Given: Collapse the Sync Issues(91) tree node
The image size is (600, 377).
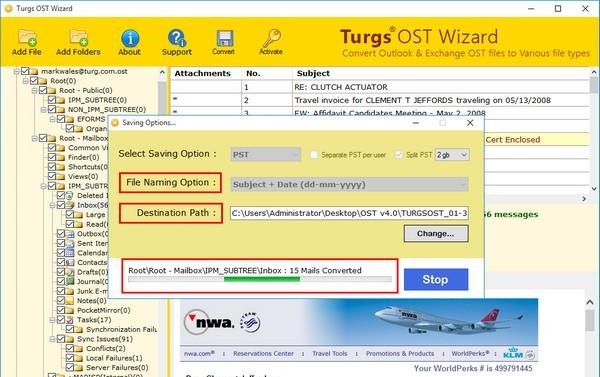Looking at the screenshot, I should coord(52,339).
